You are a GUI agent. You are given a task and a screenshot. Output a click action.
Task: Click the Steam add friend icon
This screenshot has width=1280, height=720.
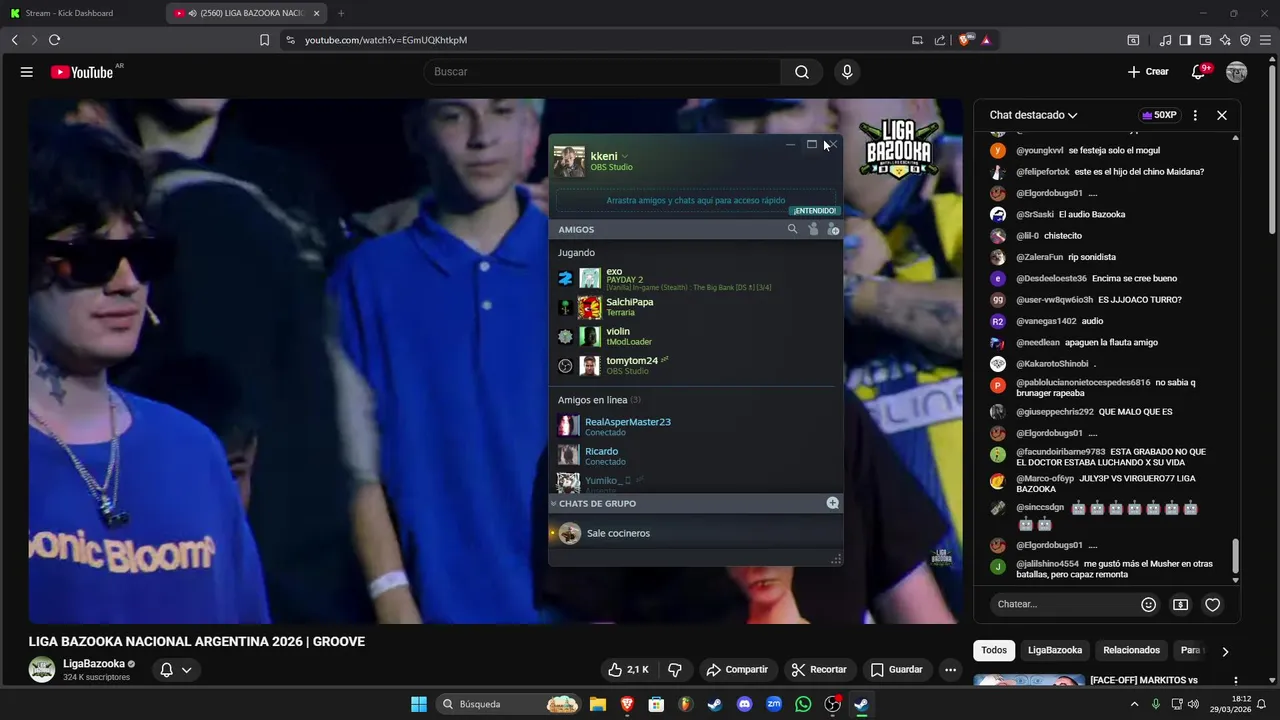[833, 229]
